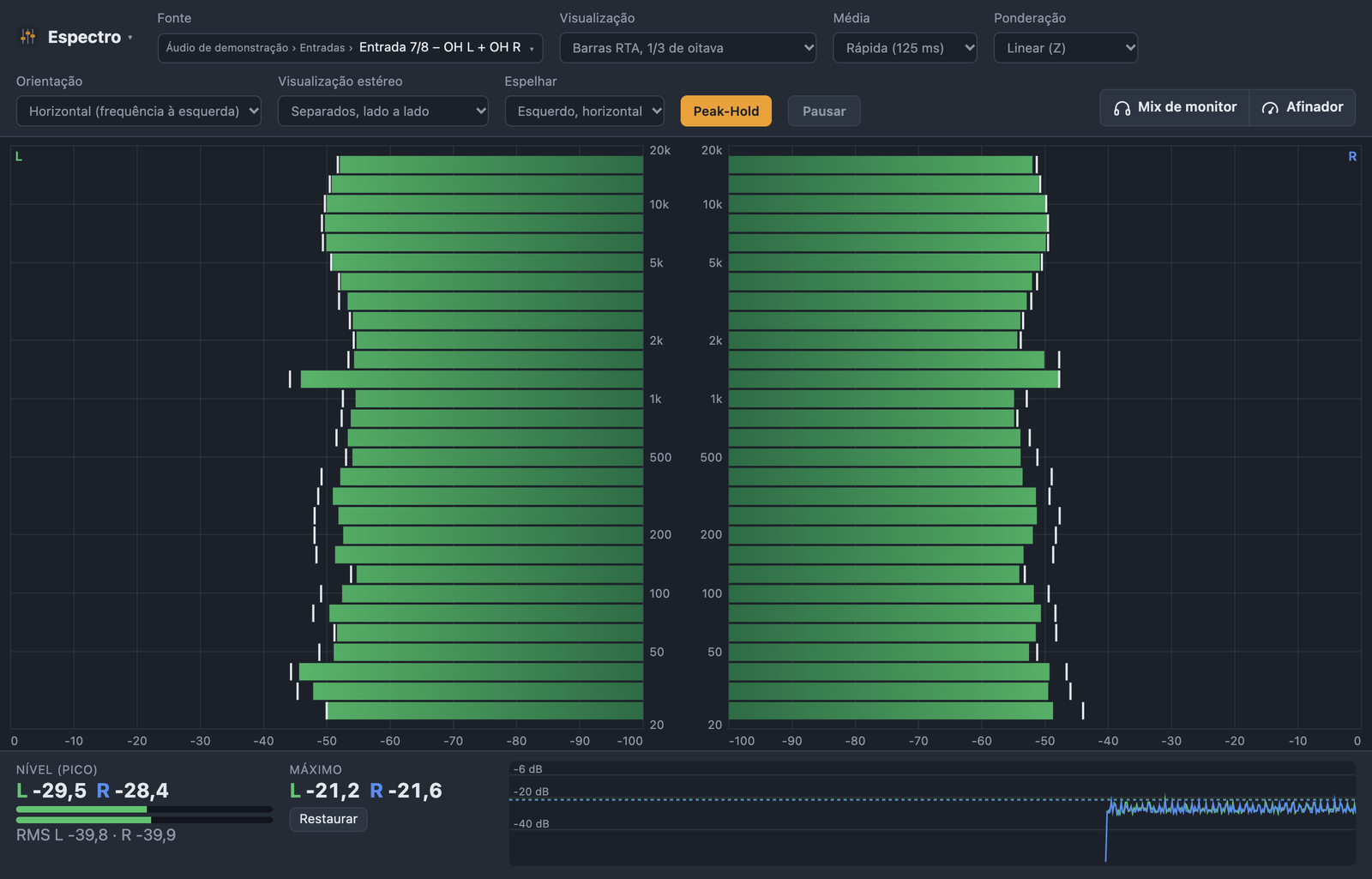Open the Fonte source selector Entrada 7/8
The height and width of the screenshot is (879, 1372).
coord(350,47)
